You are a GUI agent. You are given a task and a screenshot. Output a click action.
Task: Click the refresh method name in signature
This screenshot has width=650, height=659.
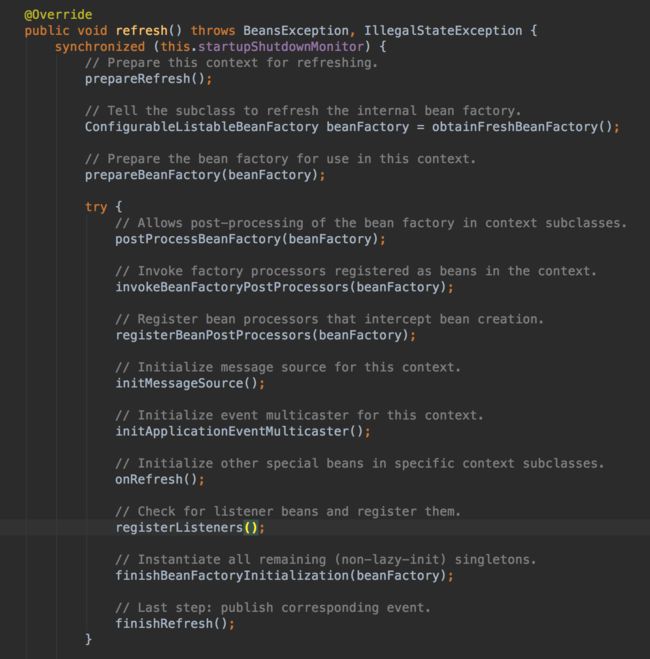tap(141, 31)
